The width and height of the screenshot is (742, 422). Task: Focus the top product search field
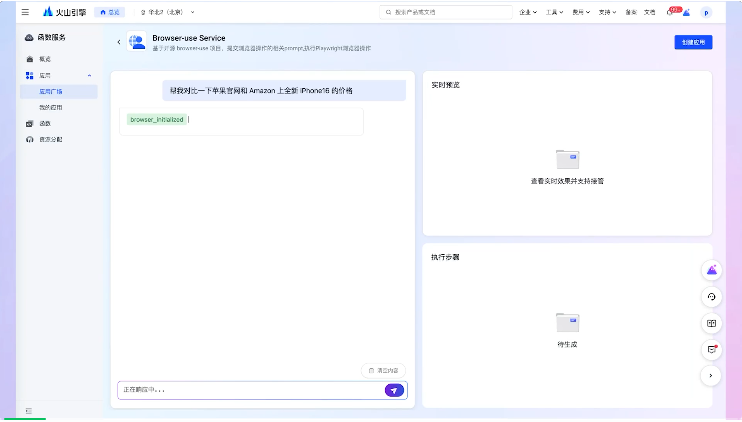point(446,12)
